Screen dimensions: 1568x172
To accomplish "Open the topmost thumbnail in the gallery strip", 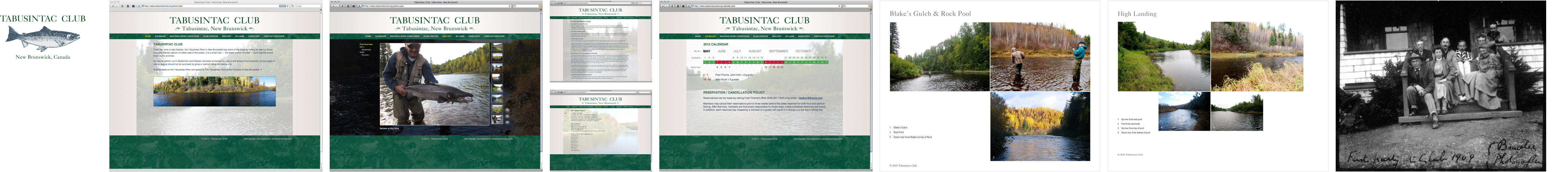I will point(497,48).
